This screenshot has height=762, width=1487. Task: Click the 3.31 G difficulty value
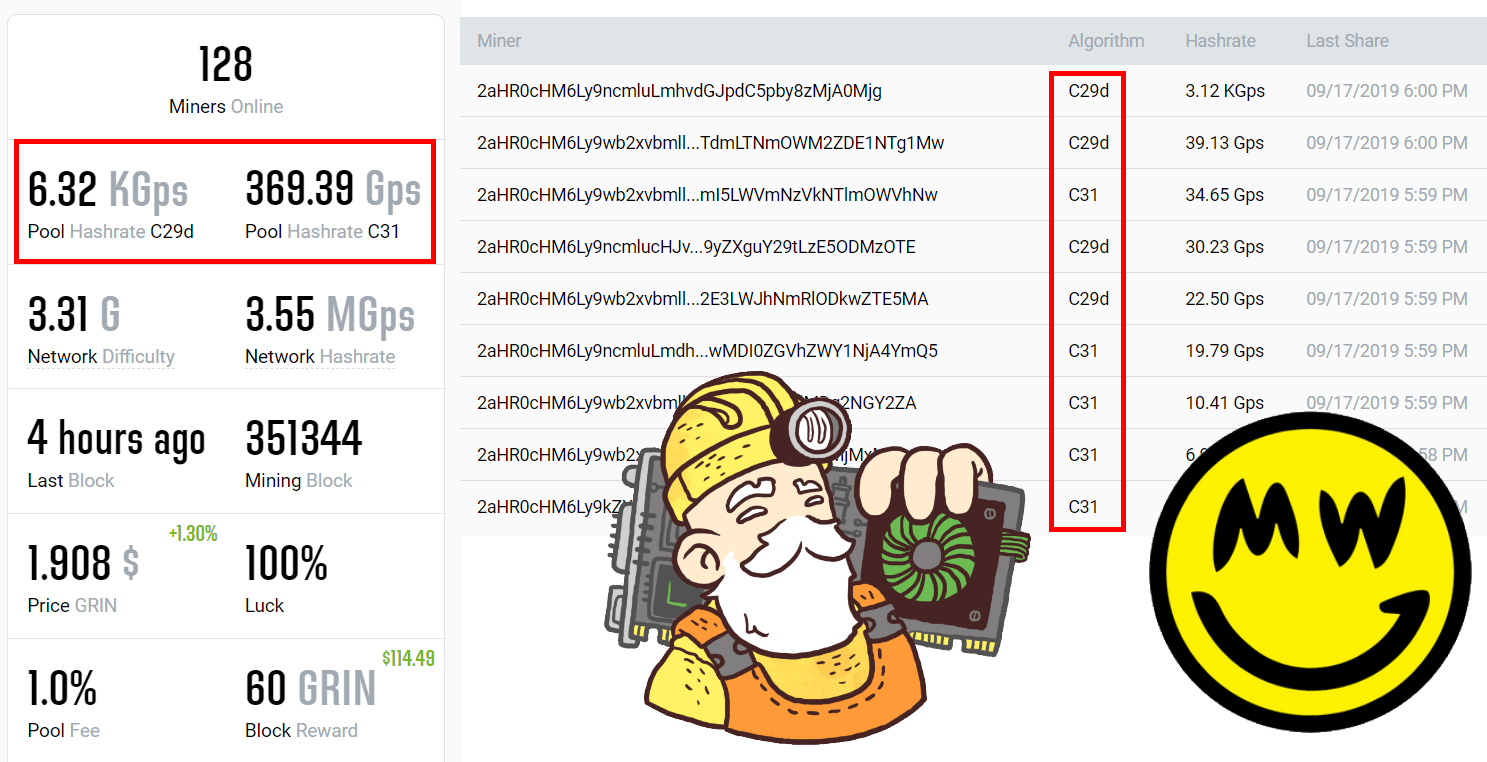click(74, 315)
